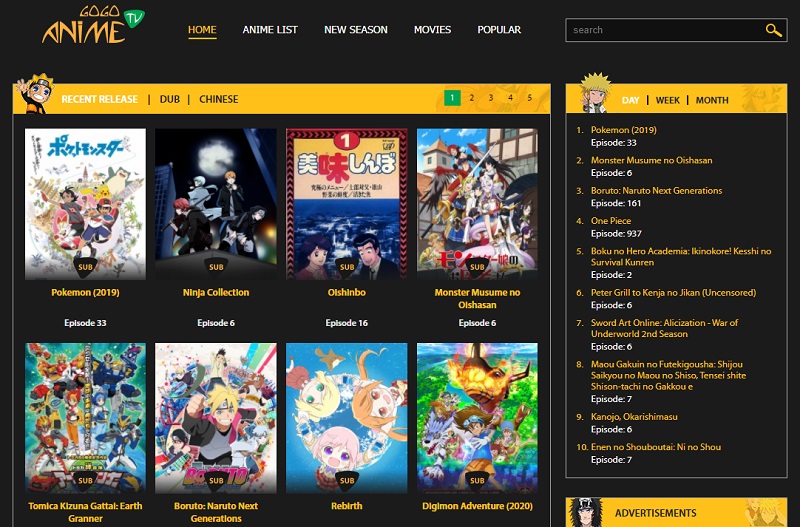
Task: Click the Digimon Adventure (2020) title link
Action: click(x=477, y=506)
